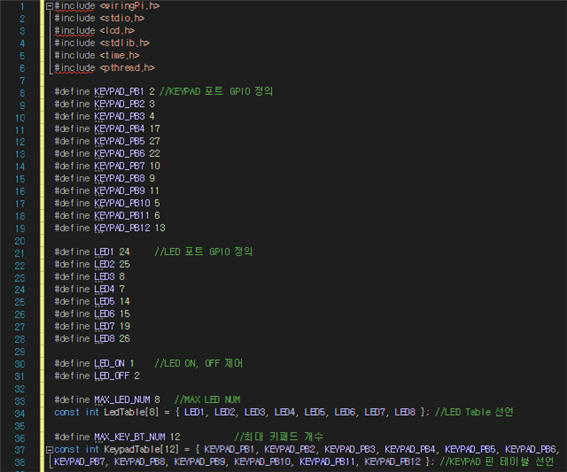Click the //MAX LED NUM comment
The width and height of the screenshot is (567, 472).
(x=207, y=400)
